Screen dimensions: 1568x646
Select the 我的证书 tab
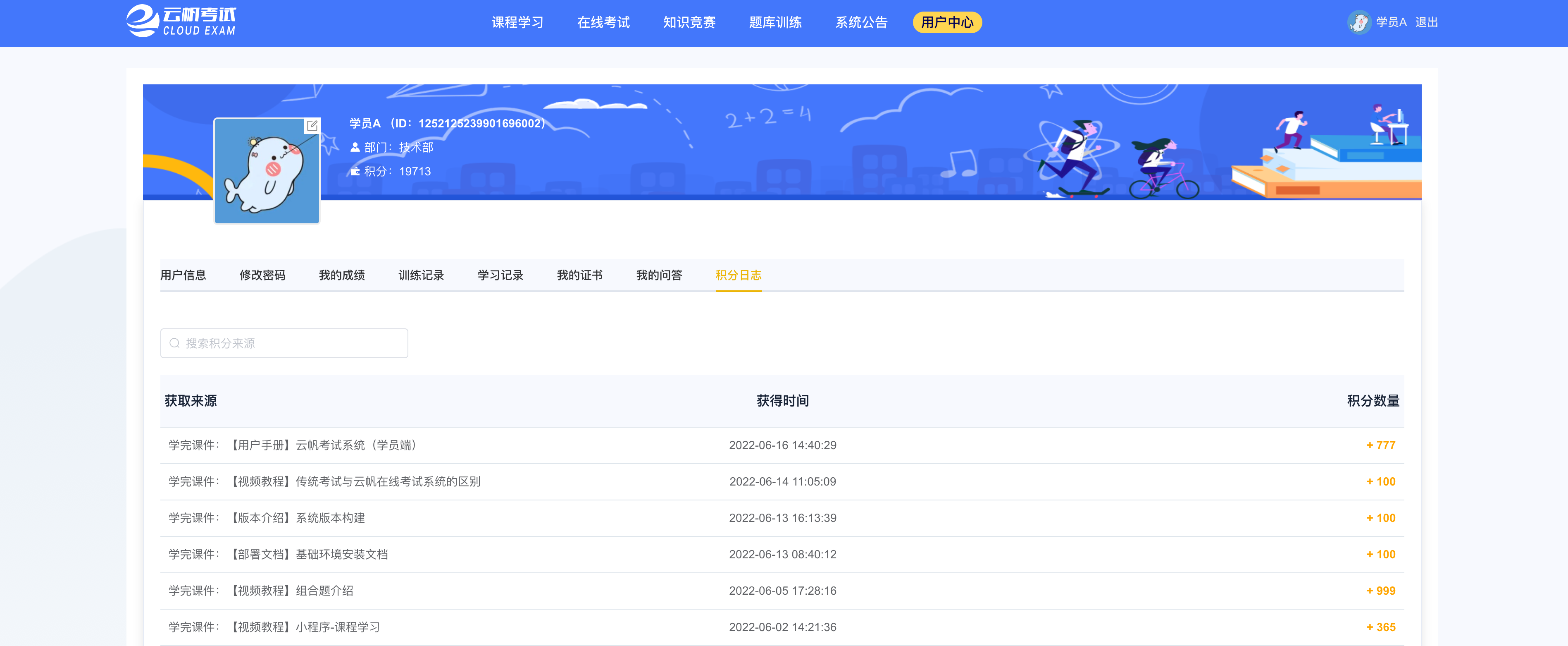pyautogui.click(x=579, y=275)
